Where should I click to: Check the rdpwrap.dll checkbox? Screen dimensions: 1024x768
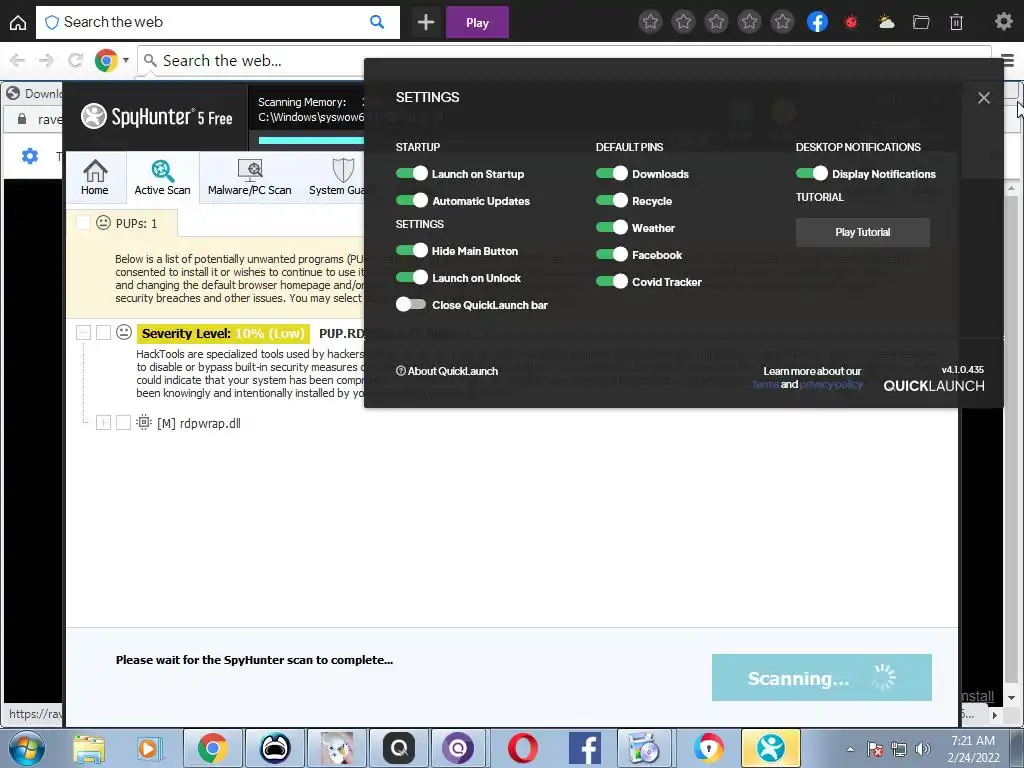click(x=123, y=423)
